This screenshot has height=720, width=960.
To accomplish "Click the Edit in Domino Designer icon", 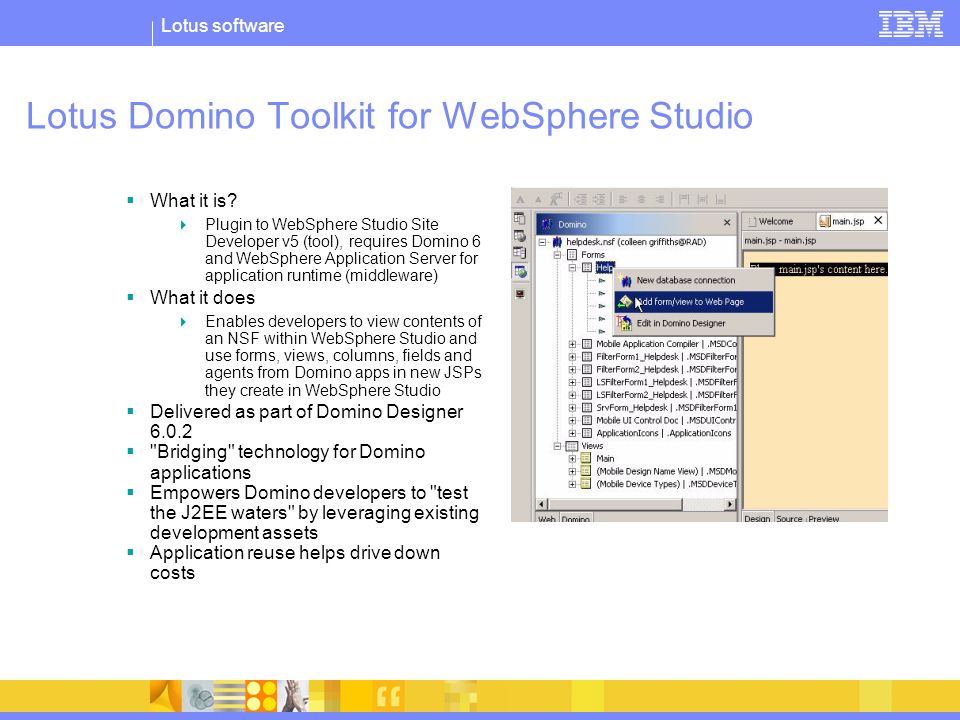I will point(624,323).
